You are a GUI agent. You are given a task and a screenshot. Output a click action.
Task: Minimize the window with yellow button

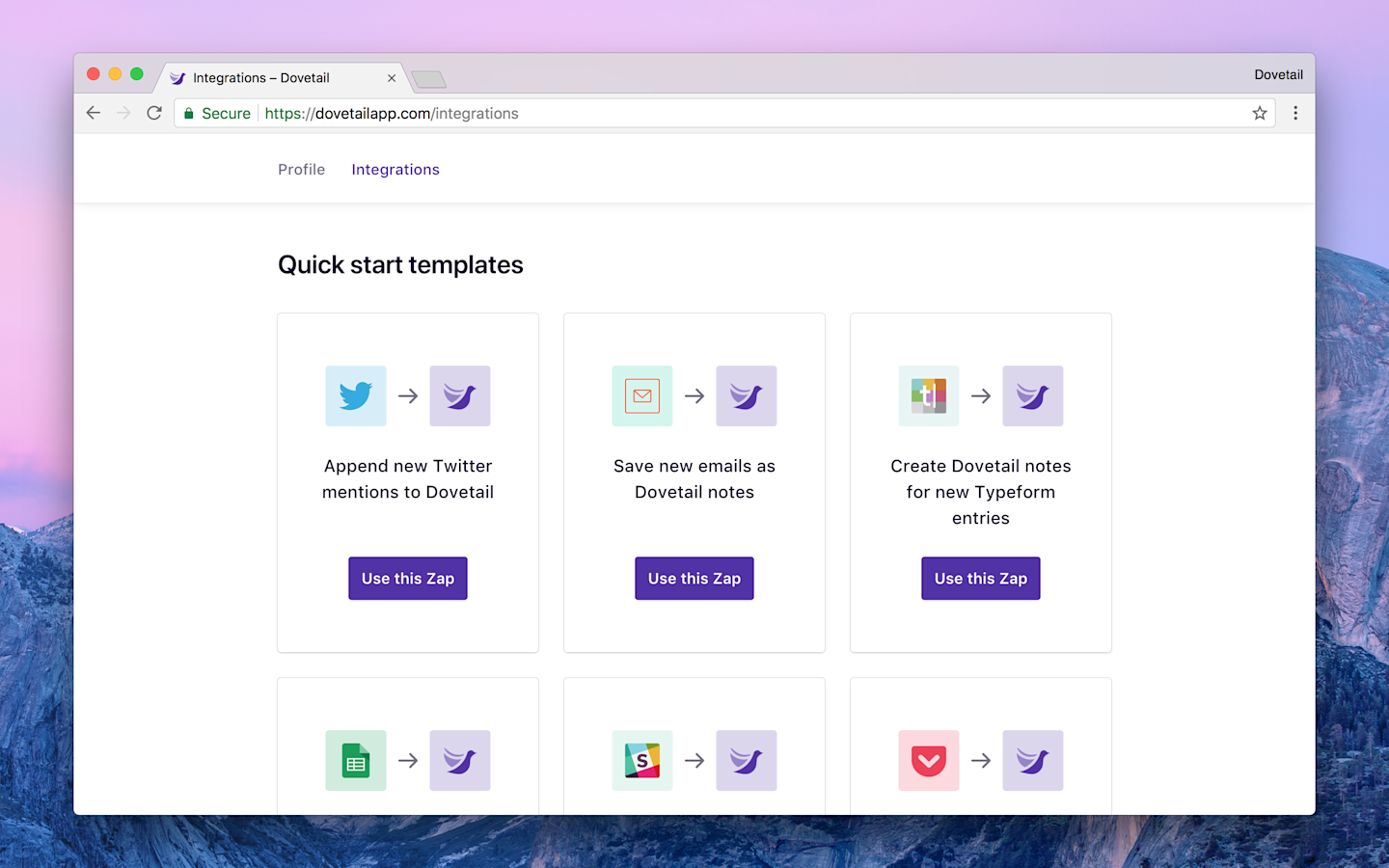pyautogui.click(x=115, y=74)
